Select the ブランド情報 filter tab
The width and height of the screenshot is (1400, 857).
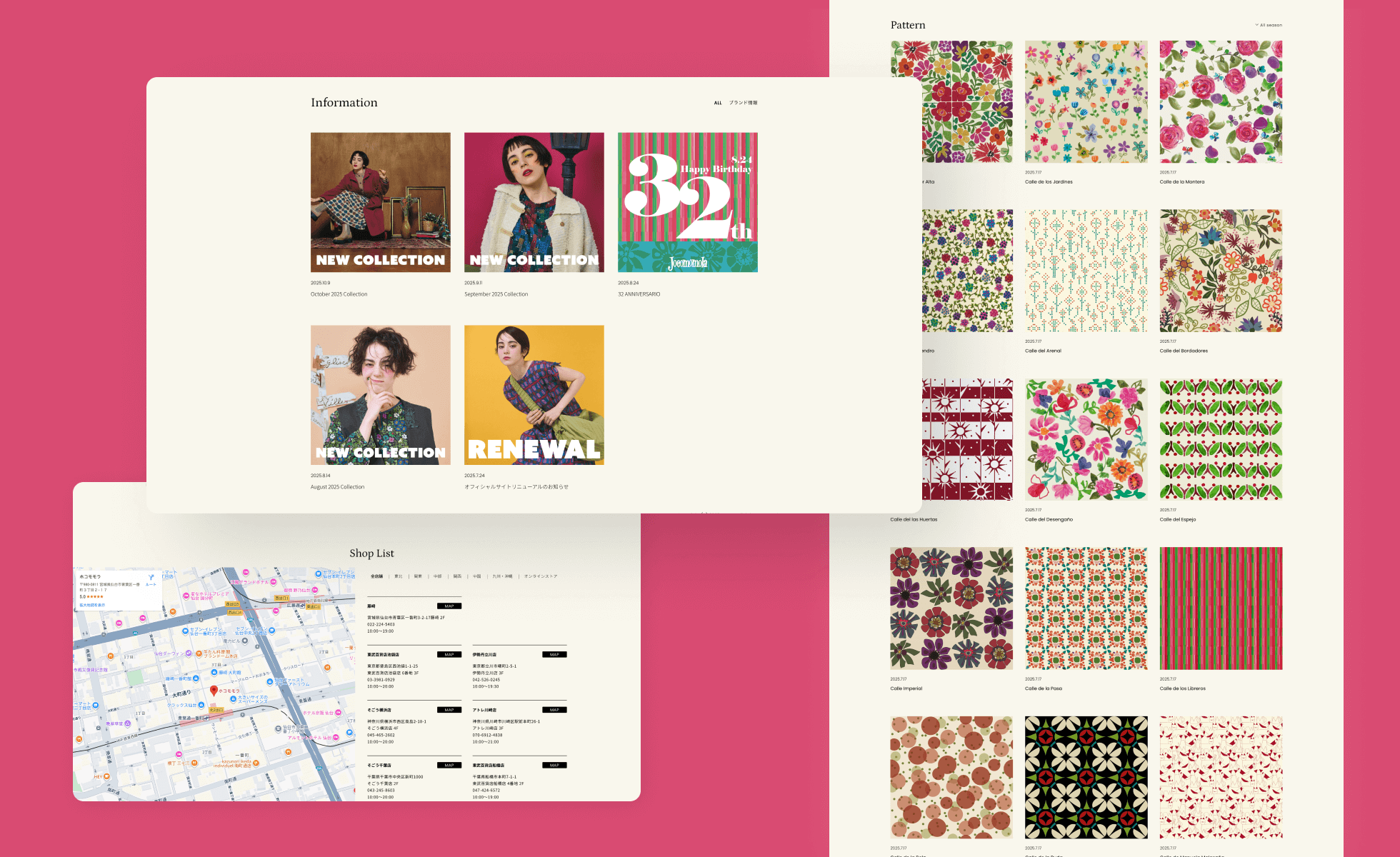(743, 103)
